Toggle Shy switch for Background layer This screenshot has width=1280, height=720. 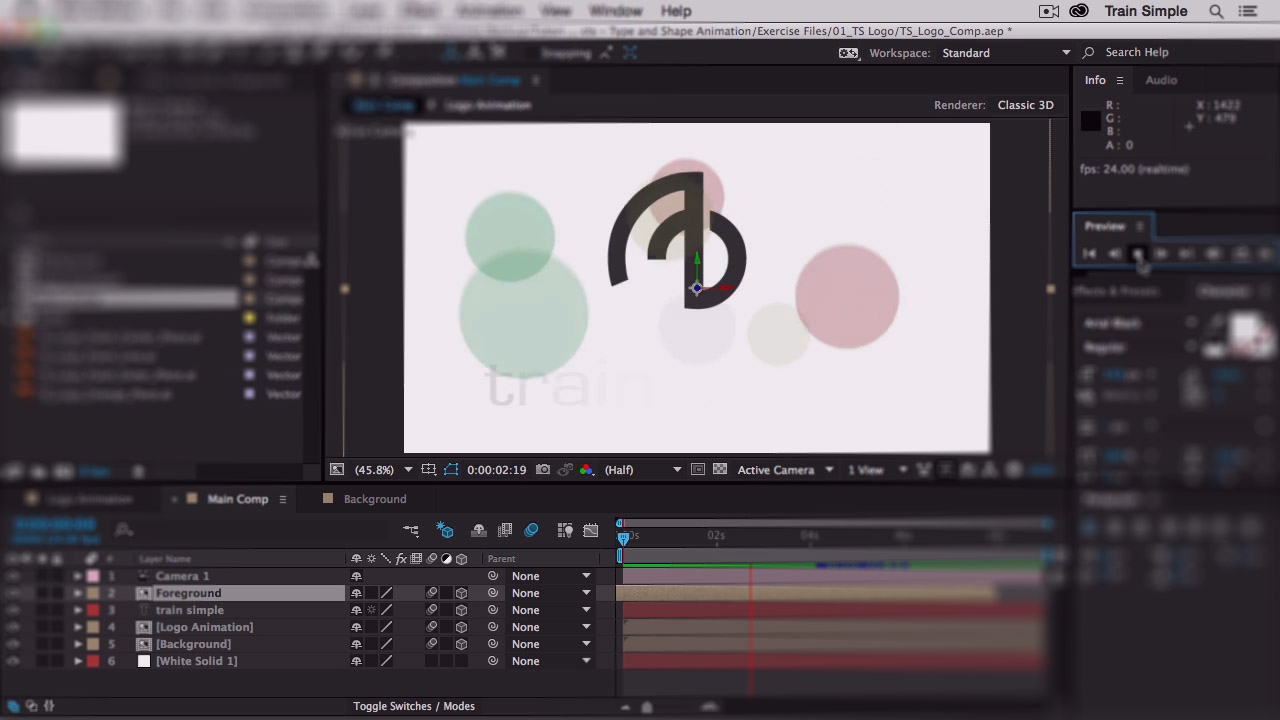click(x=356, y=644)
